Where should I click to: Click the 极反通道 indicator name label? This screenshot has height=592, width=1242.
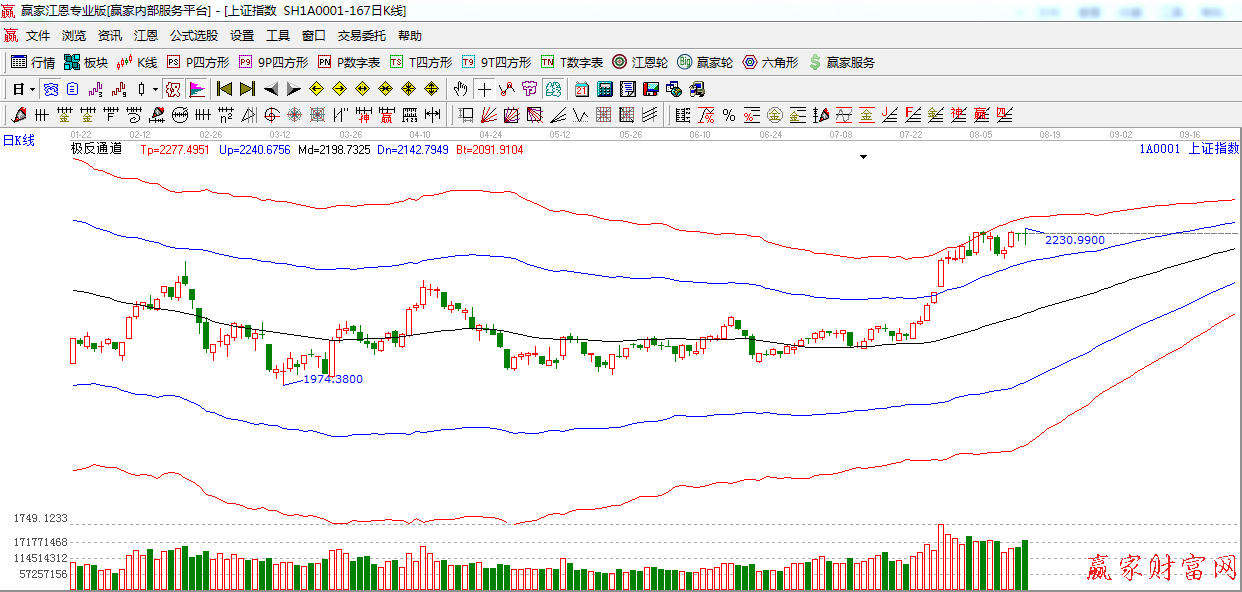tap(96, 149)
